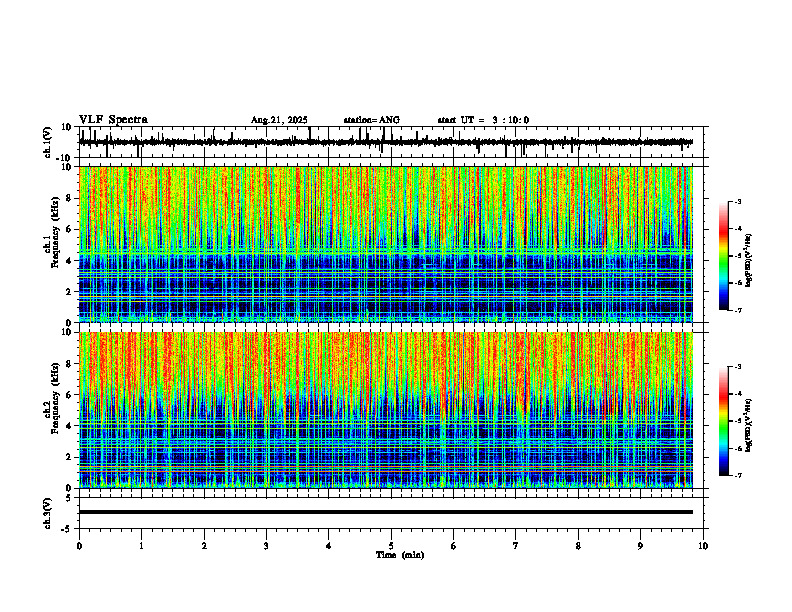This screenshot has width=792, height=612.
Task: Click time axis tick label "4"
Action: [x=329, y=546]
